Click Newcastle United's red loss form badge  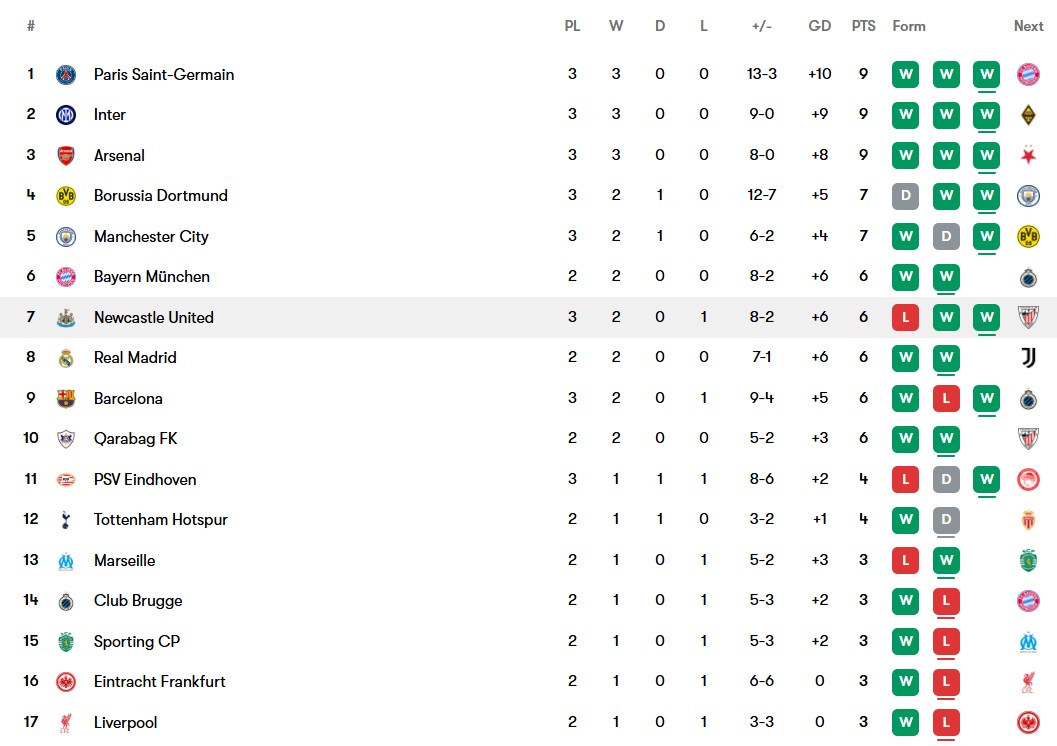905,317
